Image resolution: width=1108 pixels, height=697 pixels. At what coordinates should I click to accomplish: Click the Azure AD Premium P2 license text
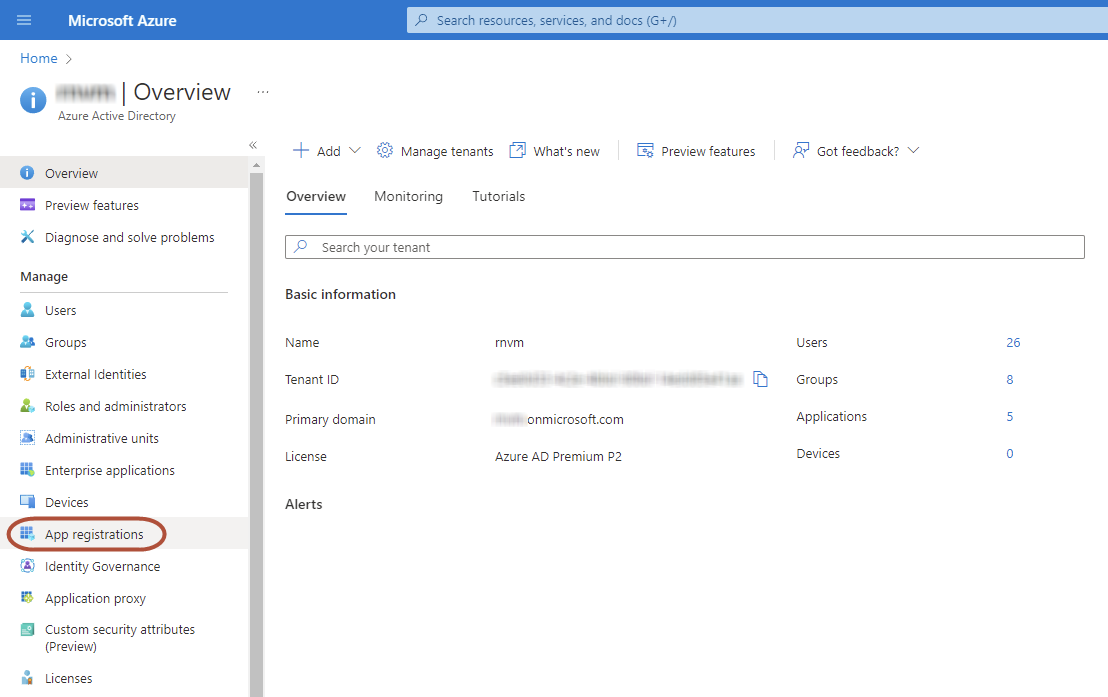pos(558,457)
